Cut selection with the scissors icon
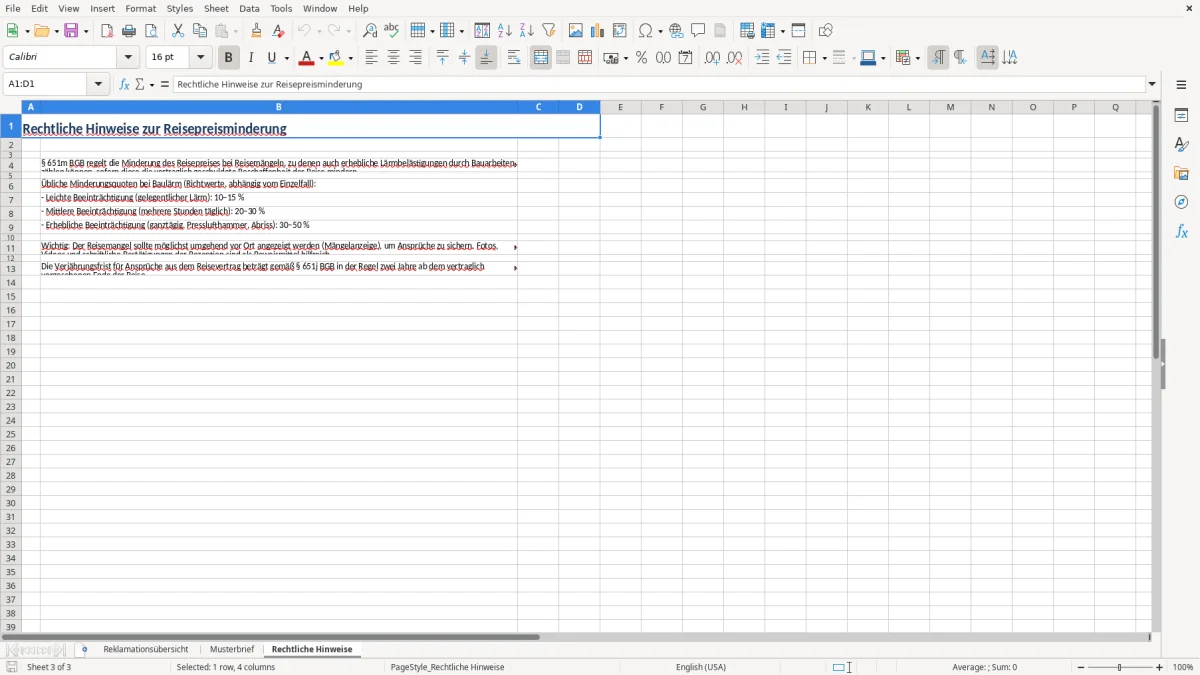The width and height of the screenshot is (1200, 675). pos(178,31)
